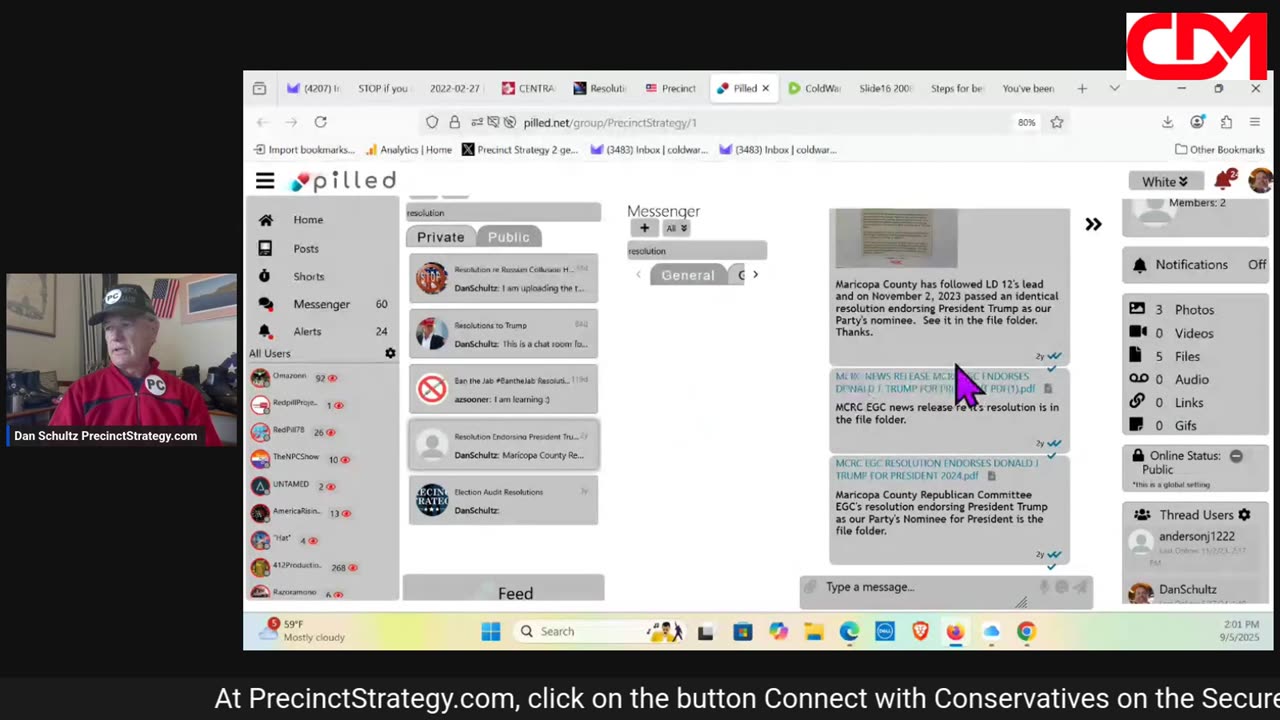Viewport: 1280px width, 720px height.
Task: Select user UNTAMED in users list
Action: coord(291,485)
